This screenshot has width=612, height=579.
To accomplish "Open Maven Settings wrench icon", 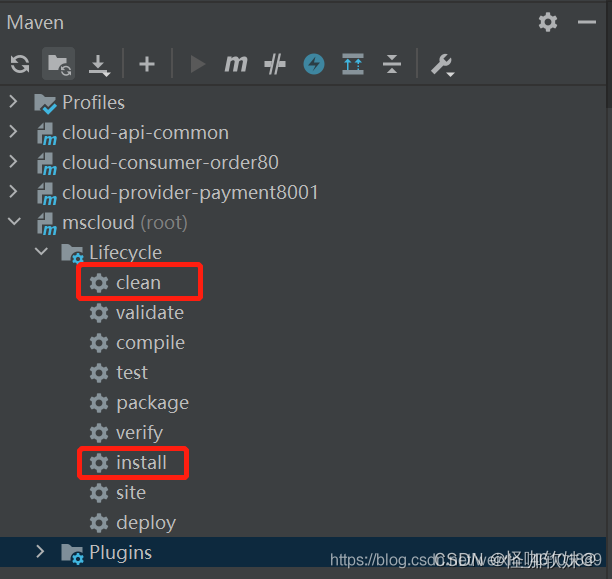I will [442, 64].
